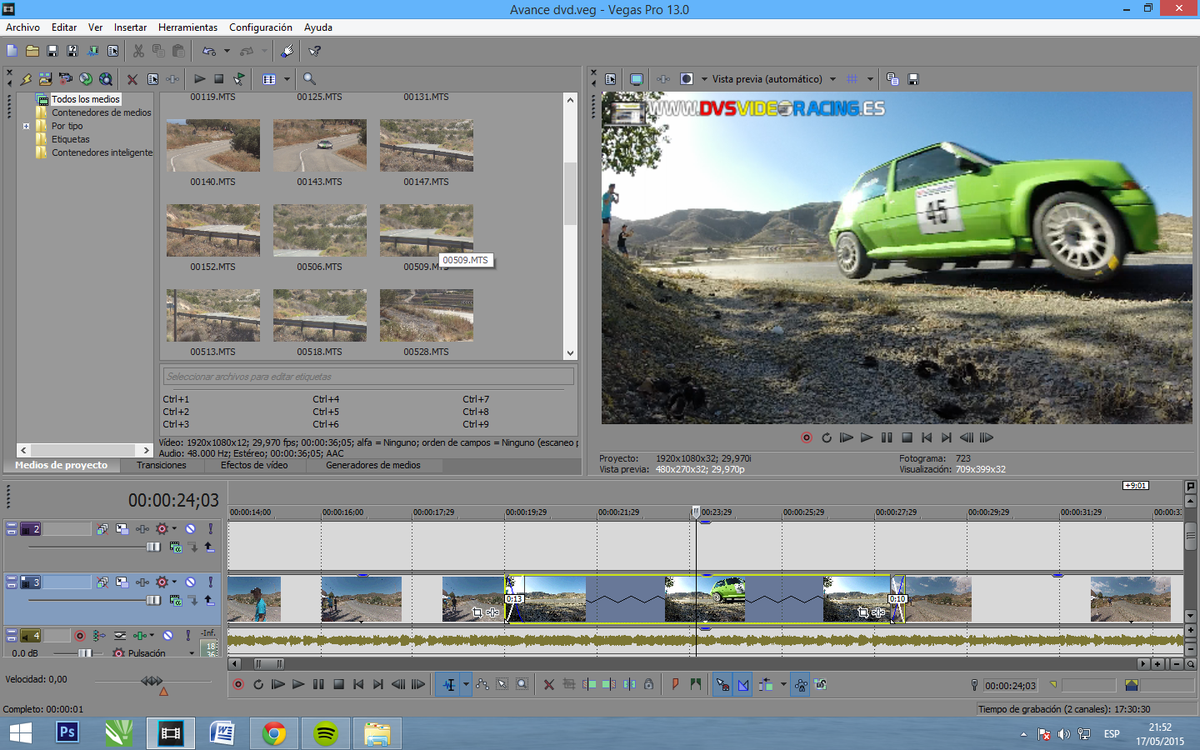Click Normal Edit Tool in timeline toolbar
1200x750 pixels.
click(x=449, y=685)
